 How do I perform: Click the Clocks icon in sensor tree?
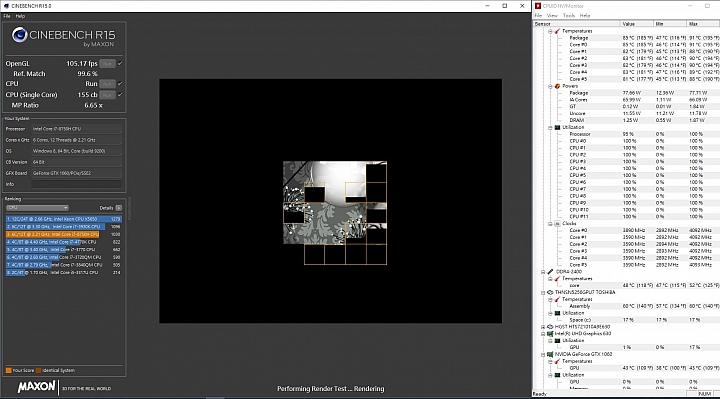pyautogui.click(x=557, y=224)
